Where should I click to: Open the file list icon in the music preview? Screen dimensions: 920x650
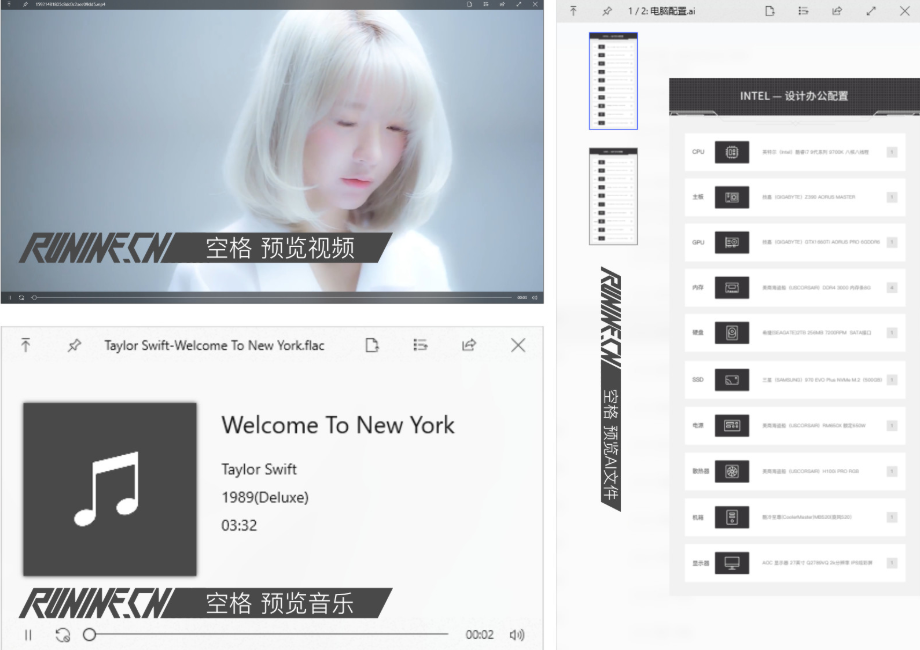click(x=420, y=345)
